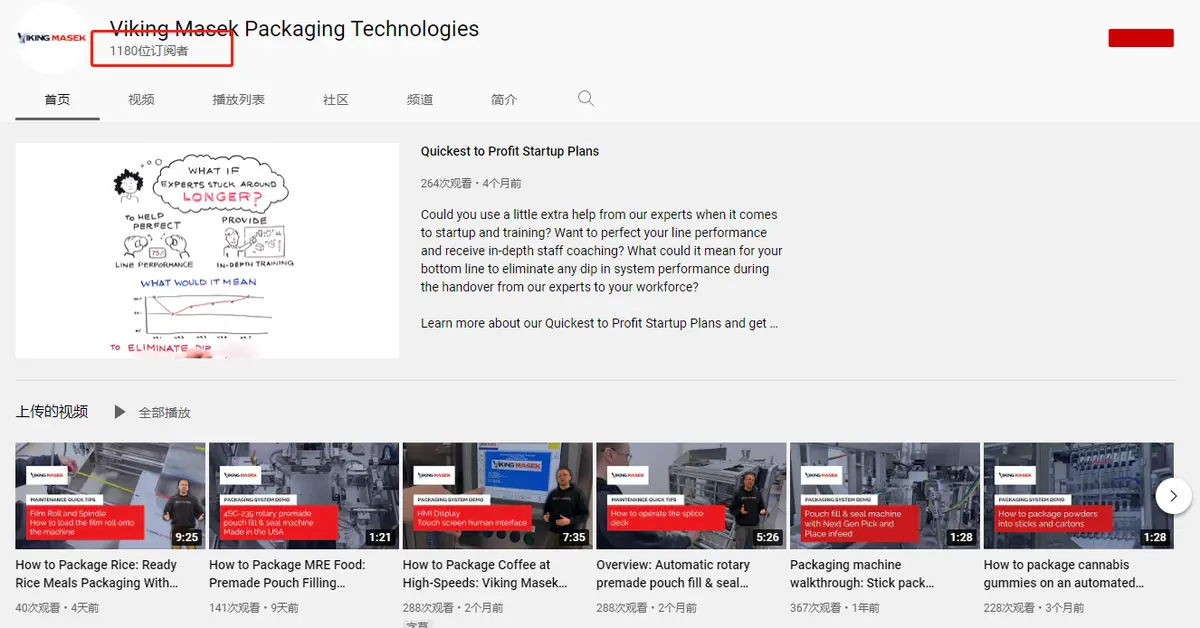Select the 频道 tab
This screenshot has height=628, width=1200.
coord(420,100)
